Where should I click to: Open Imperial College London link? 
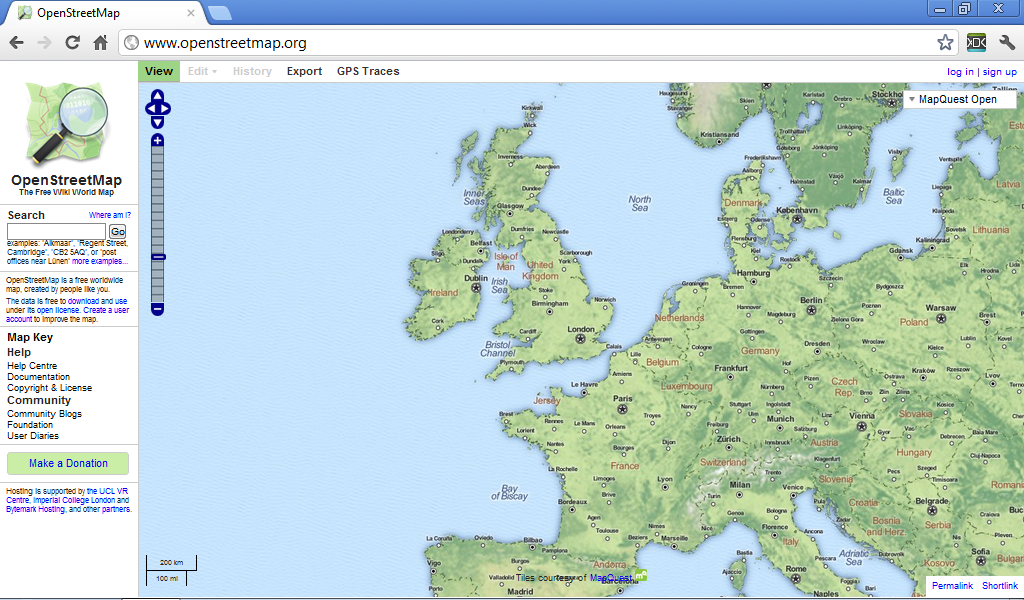coord(74,500)
